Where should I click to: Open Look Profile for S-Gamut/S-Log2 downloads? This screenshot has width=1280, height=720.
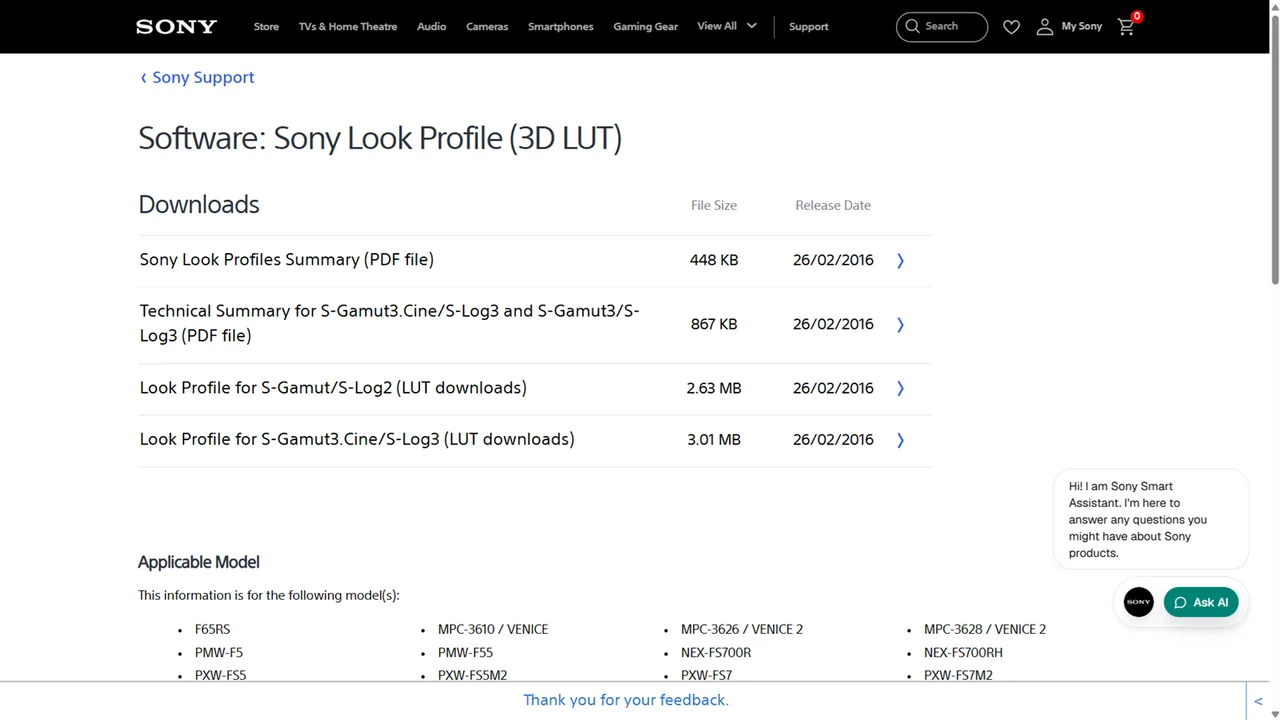click(x=333, y=387)
